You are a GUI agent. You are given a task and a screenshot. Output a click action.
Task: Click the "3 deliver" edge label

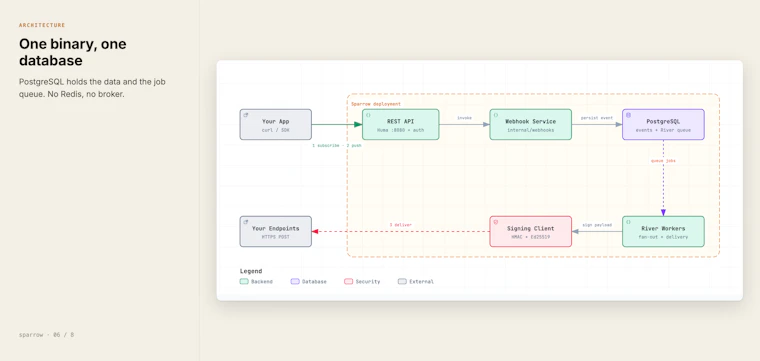tap(400, 225)
